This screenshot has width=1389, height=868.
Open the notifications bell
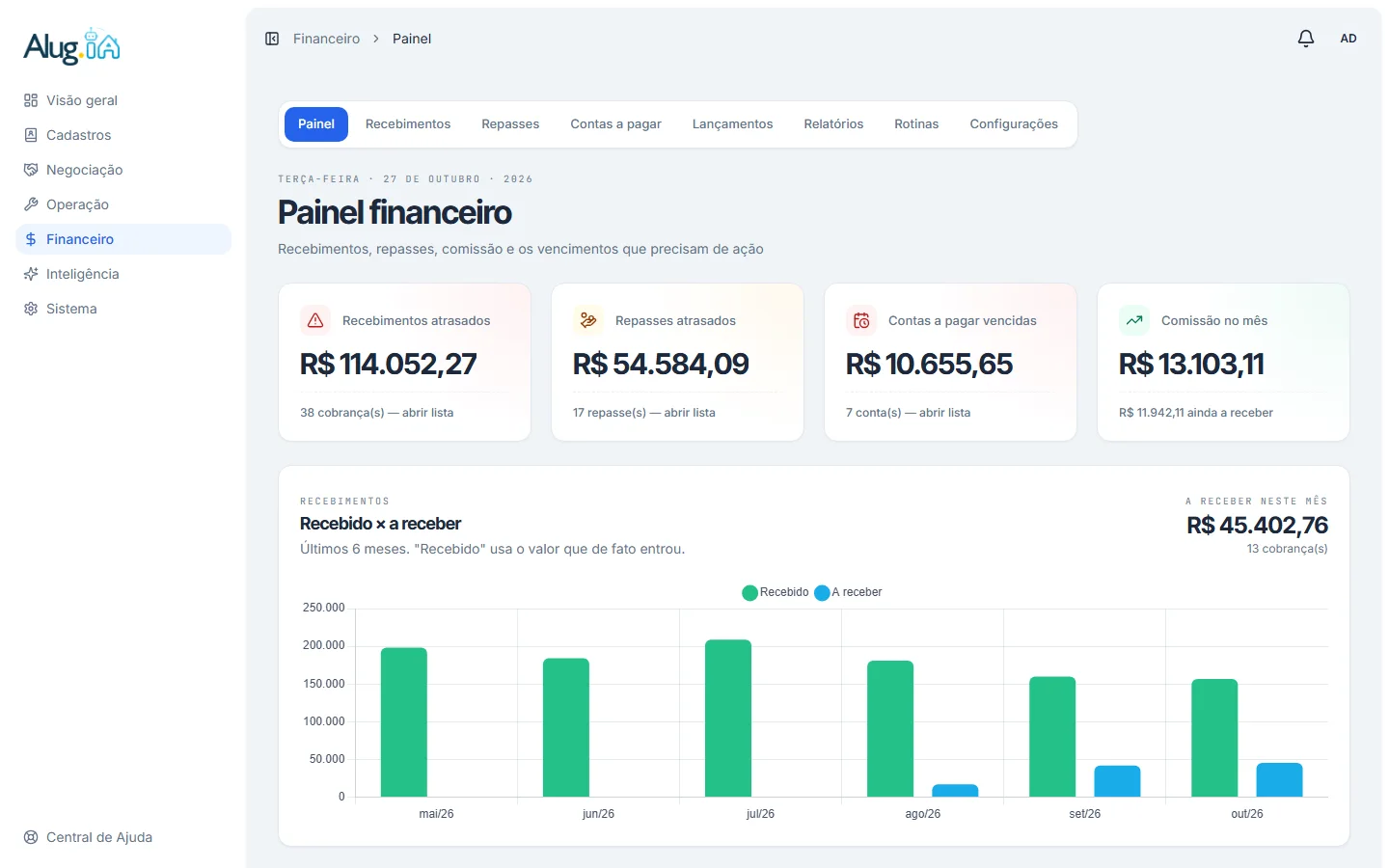pyautogui.click(x=1306, y=39)
